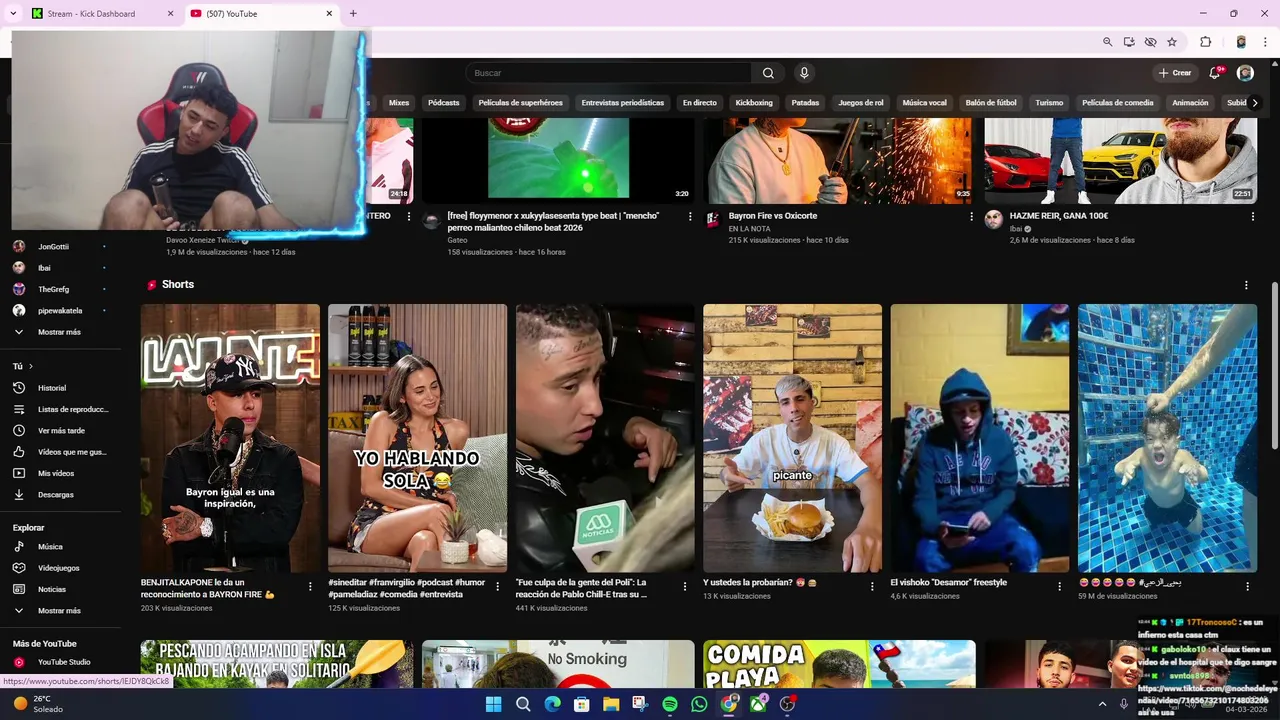The height and width of the screenshot is (720, 1280).
Task: Open HAZME REIR, GANA 100€ title
Action: coord(1059,216)
